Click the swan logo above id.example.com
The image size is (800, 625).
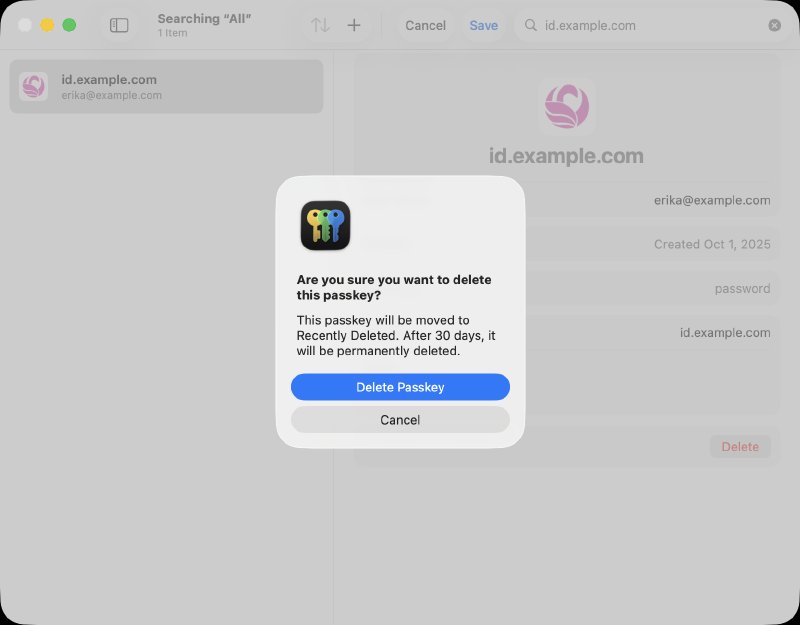click(567, 106)
